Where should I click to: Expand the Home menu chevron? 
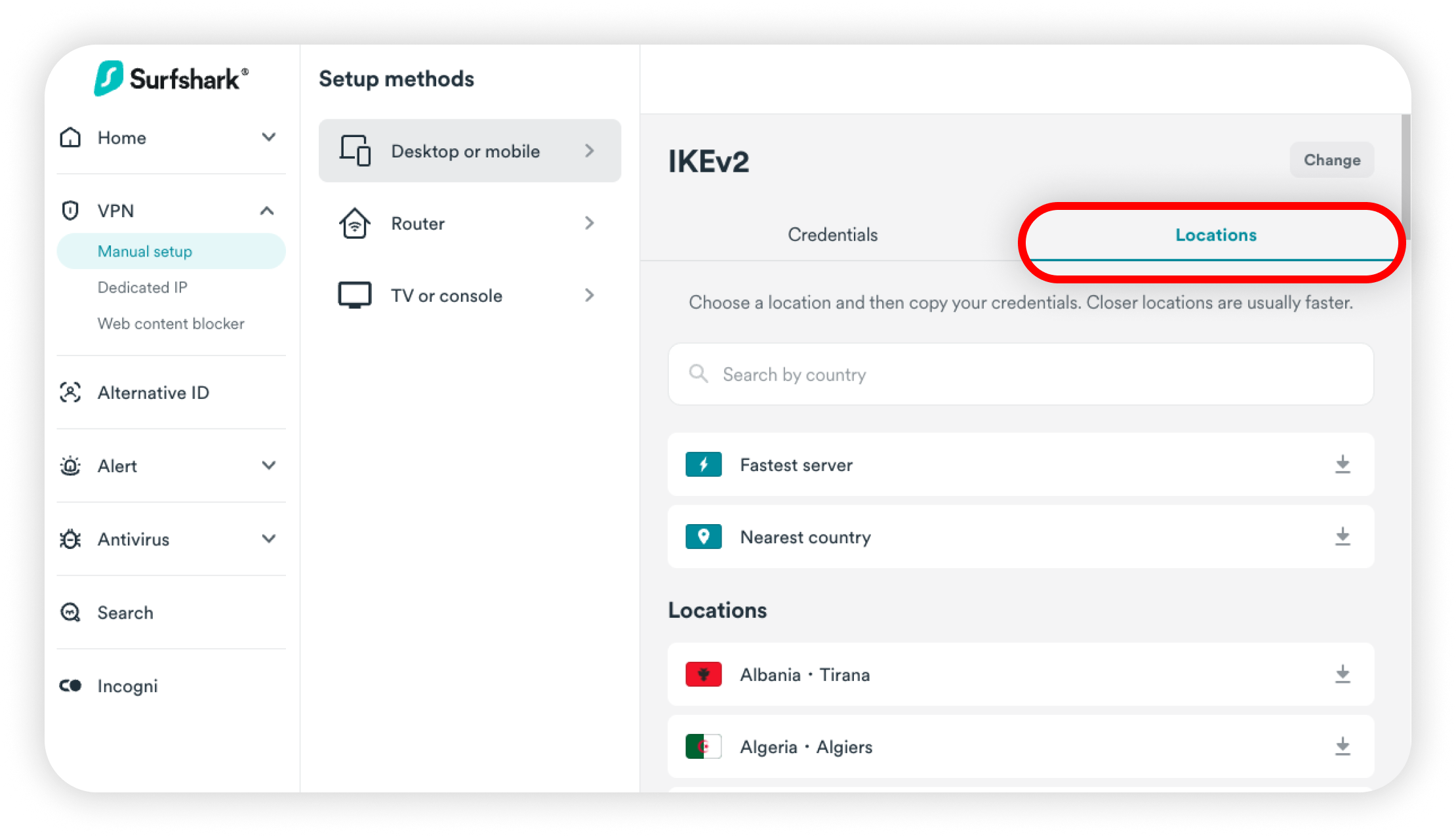(x=268, y=137)
